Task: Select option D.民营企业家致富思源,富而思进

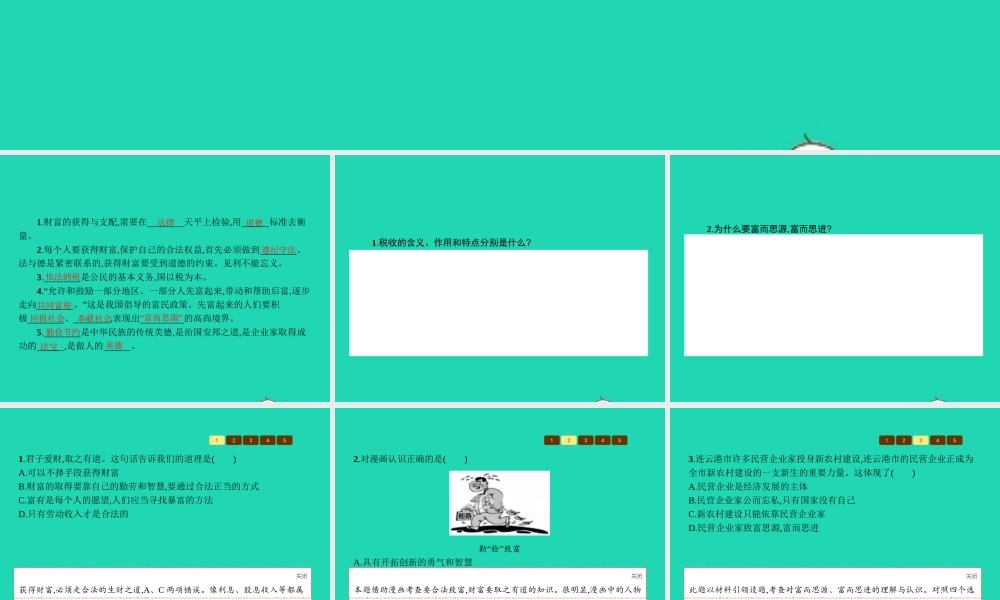Action: click(x=754, y=528)
